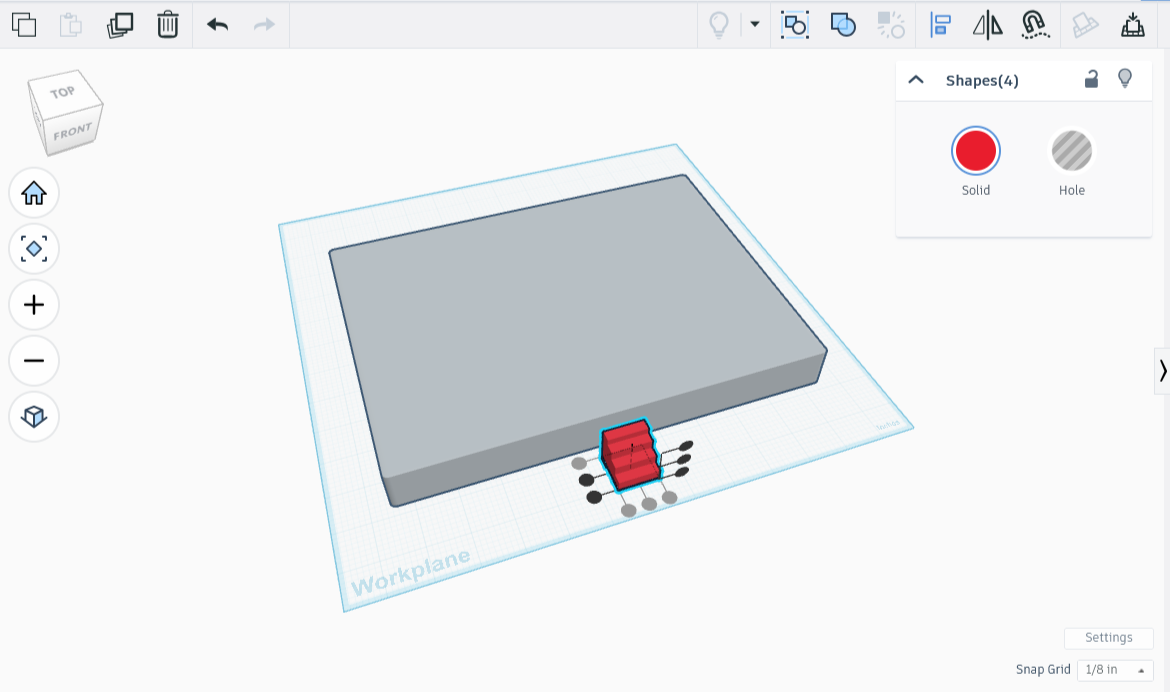Fit all in view

coord(34,249)
